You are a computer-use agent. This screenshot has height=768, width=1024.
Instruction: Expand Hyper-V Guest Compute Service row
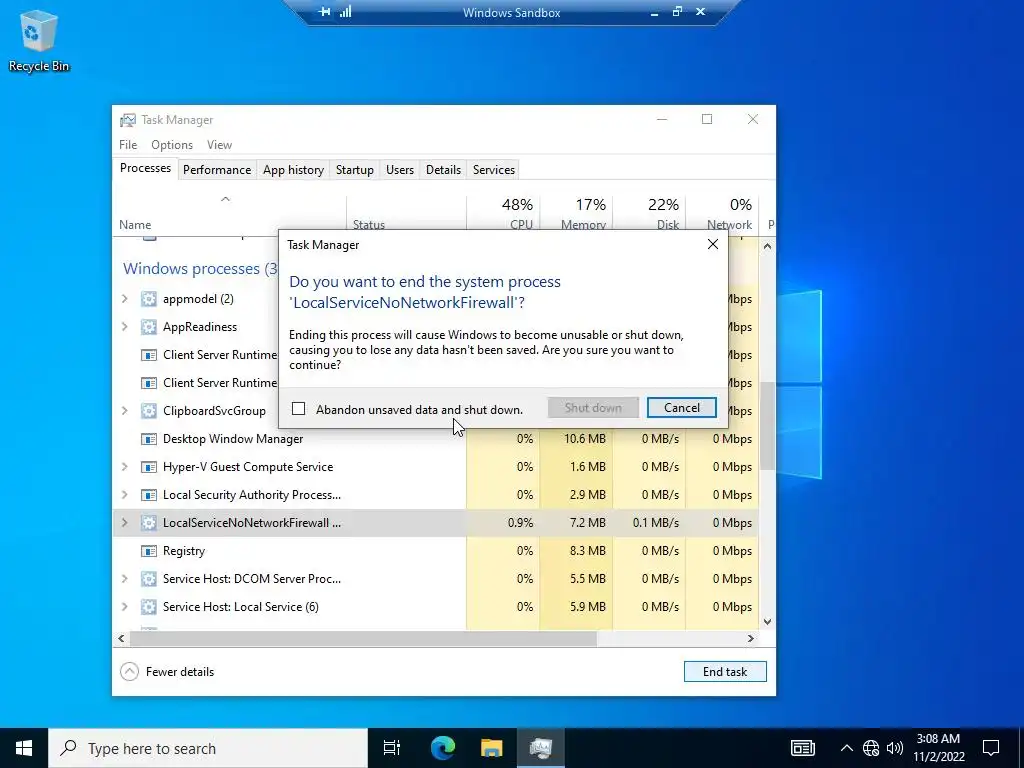[125, 467]
